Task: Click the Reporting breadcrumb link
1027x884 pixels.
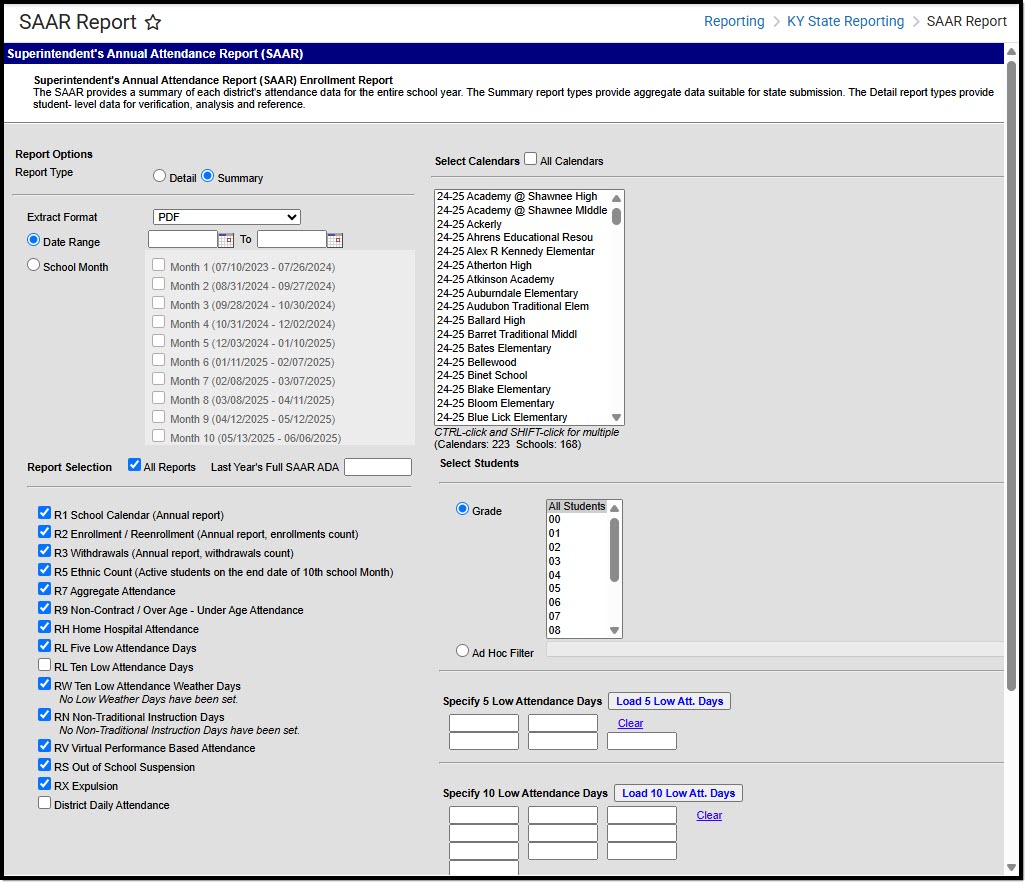Action: [734, 22]
